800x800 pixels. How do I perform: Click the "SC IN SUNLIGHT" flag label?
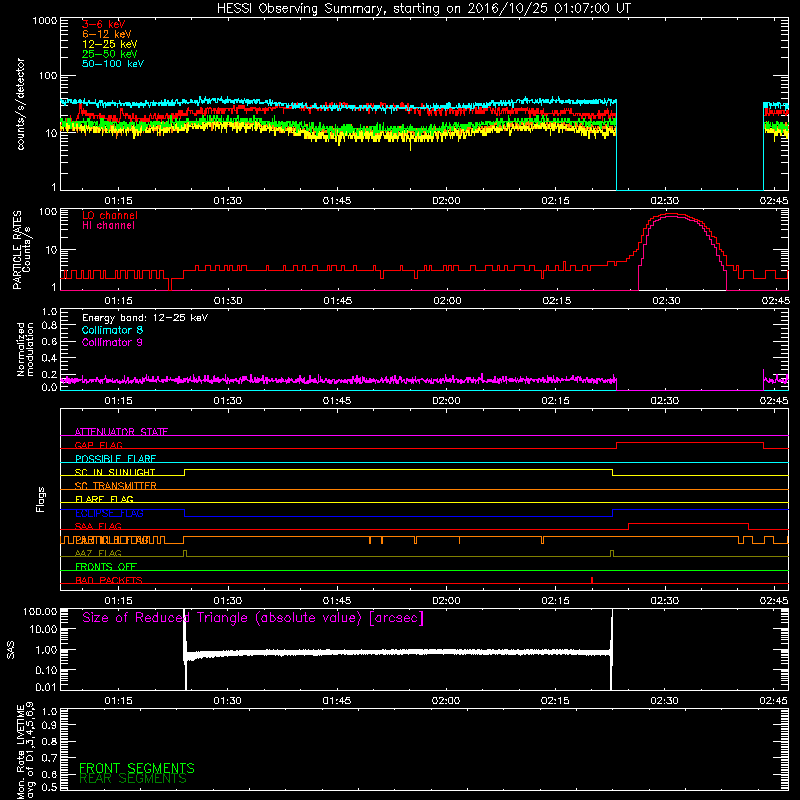point(115,472)
